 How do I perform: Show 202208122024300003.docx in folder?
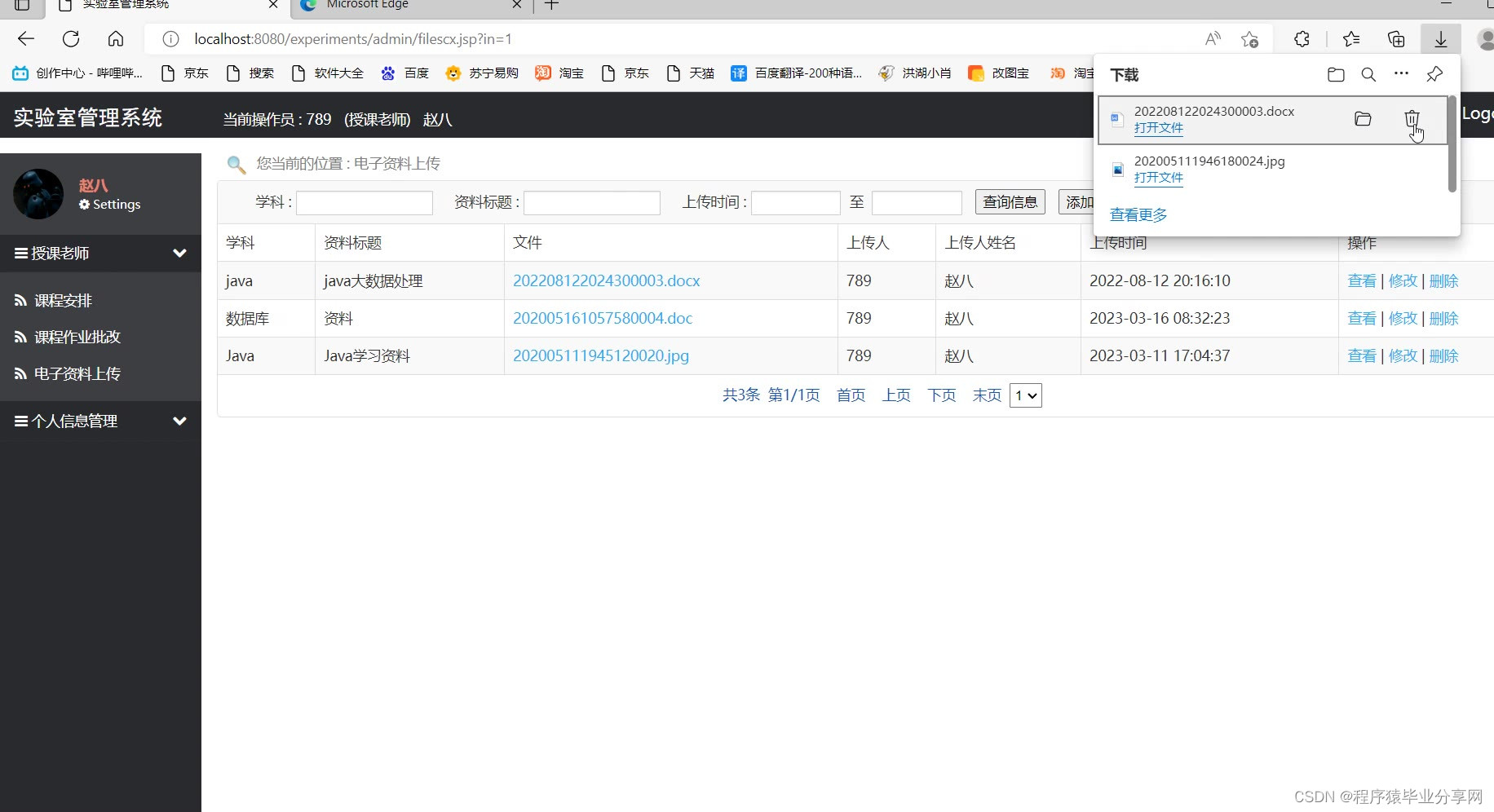pos(1363,119)
